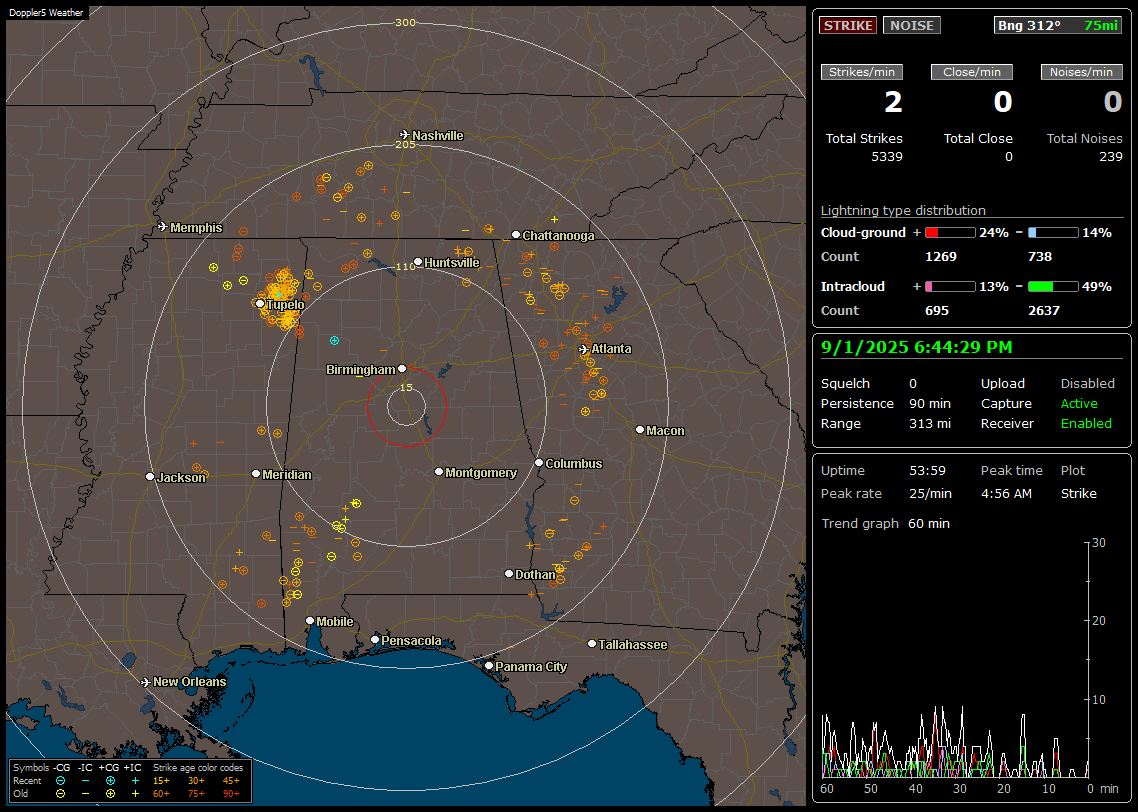Select the Atlanta airport icon
The height and width of the screenshot is (812, 1138).
pyautogui.click(x=584, y=349)
